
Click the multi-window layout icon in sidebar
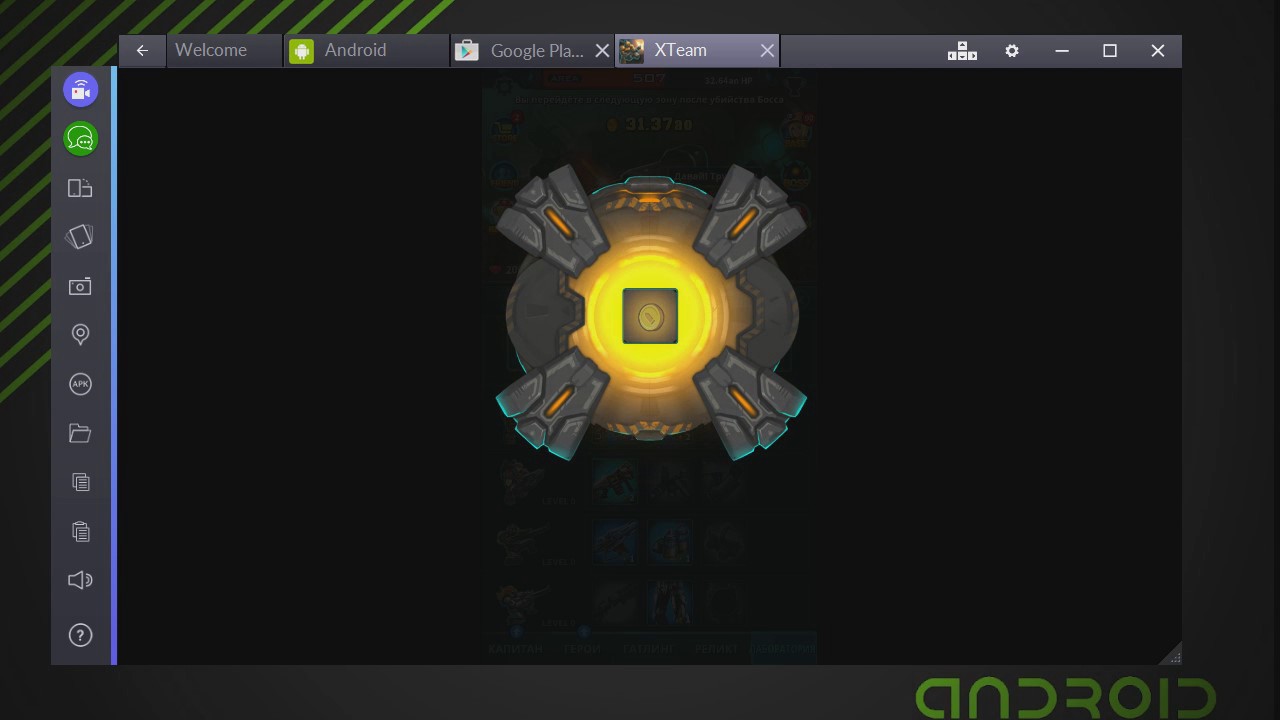[x=80, y=188]
